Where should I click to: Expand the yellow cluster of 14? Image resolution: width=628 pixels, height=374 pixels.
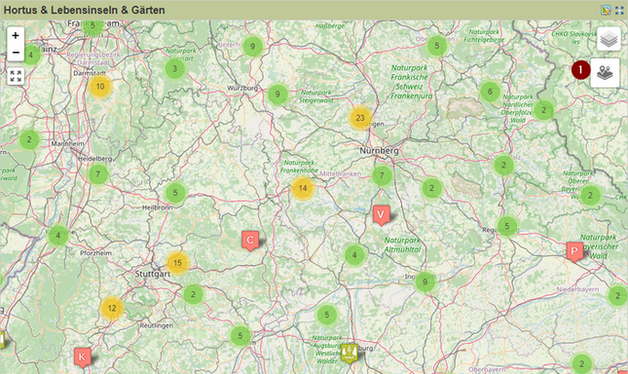[303, 188]
